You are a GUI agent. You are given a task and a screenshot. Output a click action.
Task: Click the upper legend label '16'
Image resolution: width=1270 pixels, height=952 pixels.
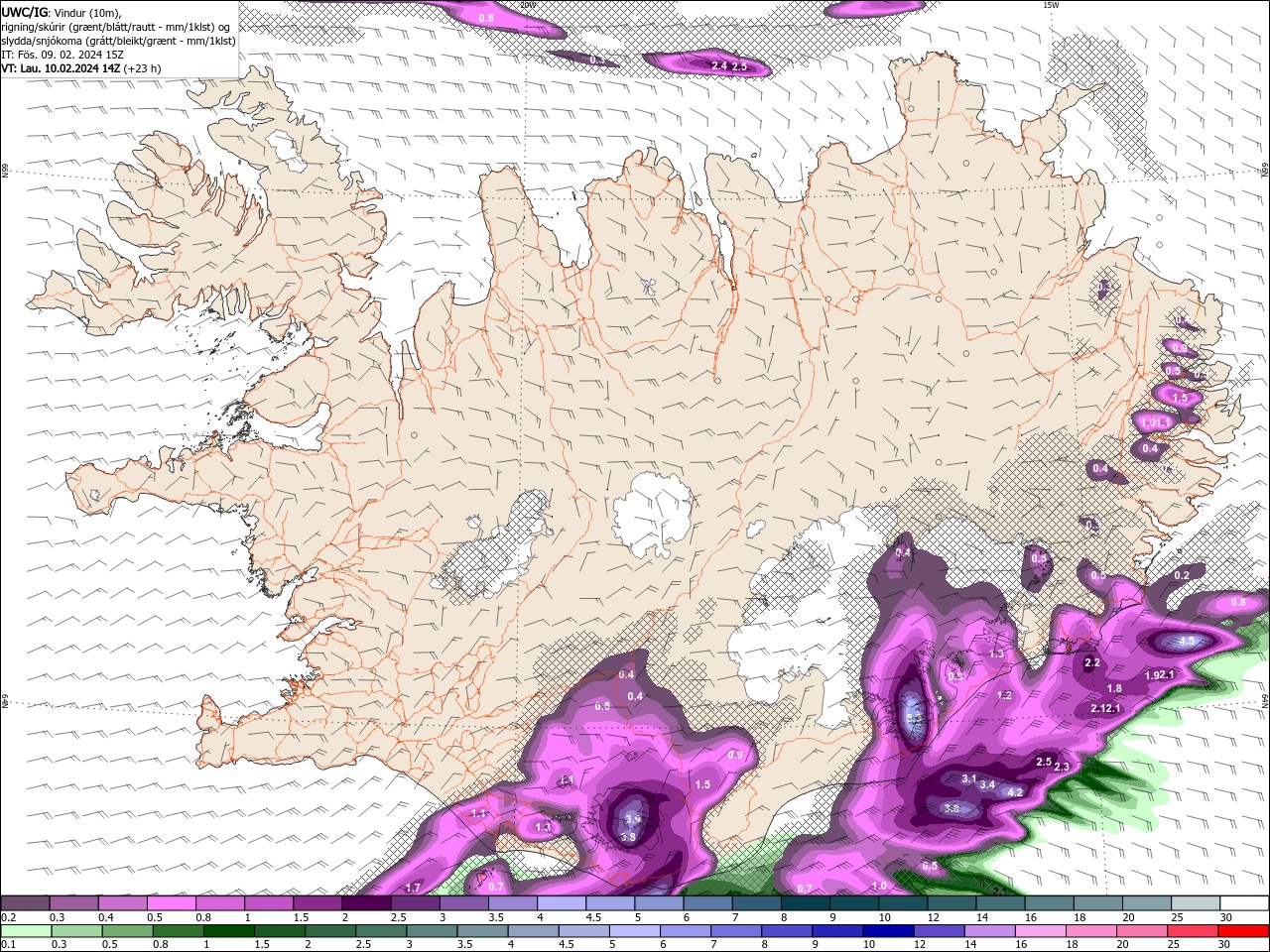tap(1031, 917)
